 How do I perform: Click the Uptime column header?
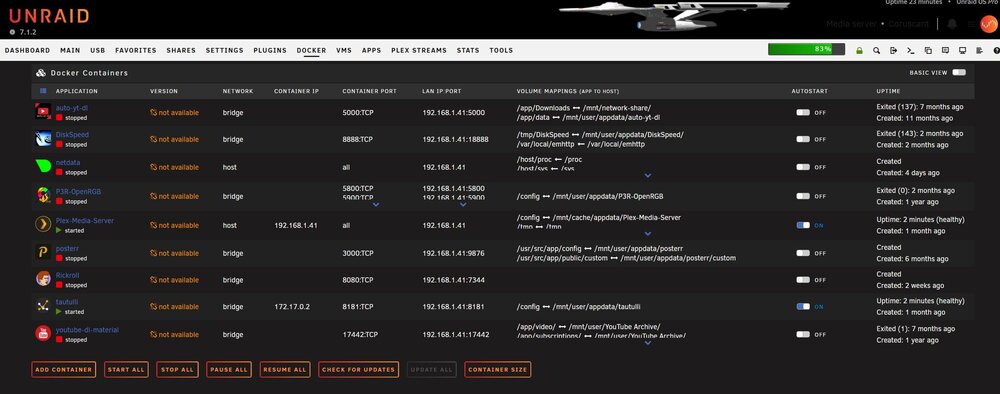tap(888, 91)
